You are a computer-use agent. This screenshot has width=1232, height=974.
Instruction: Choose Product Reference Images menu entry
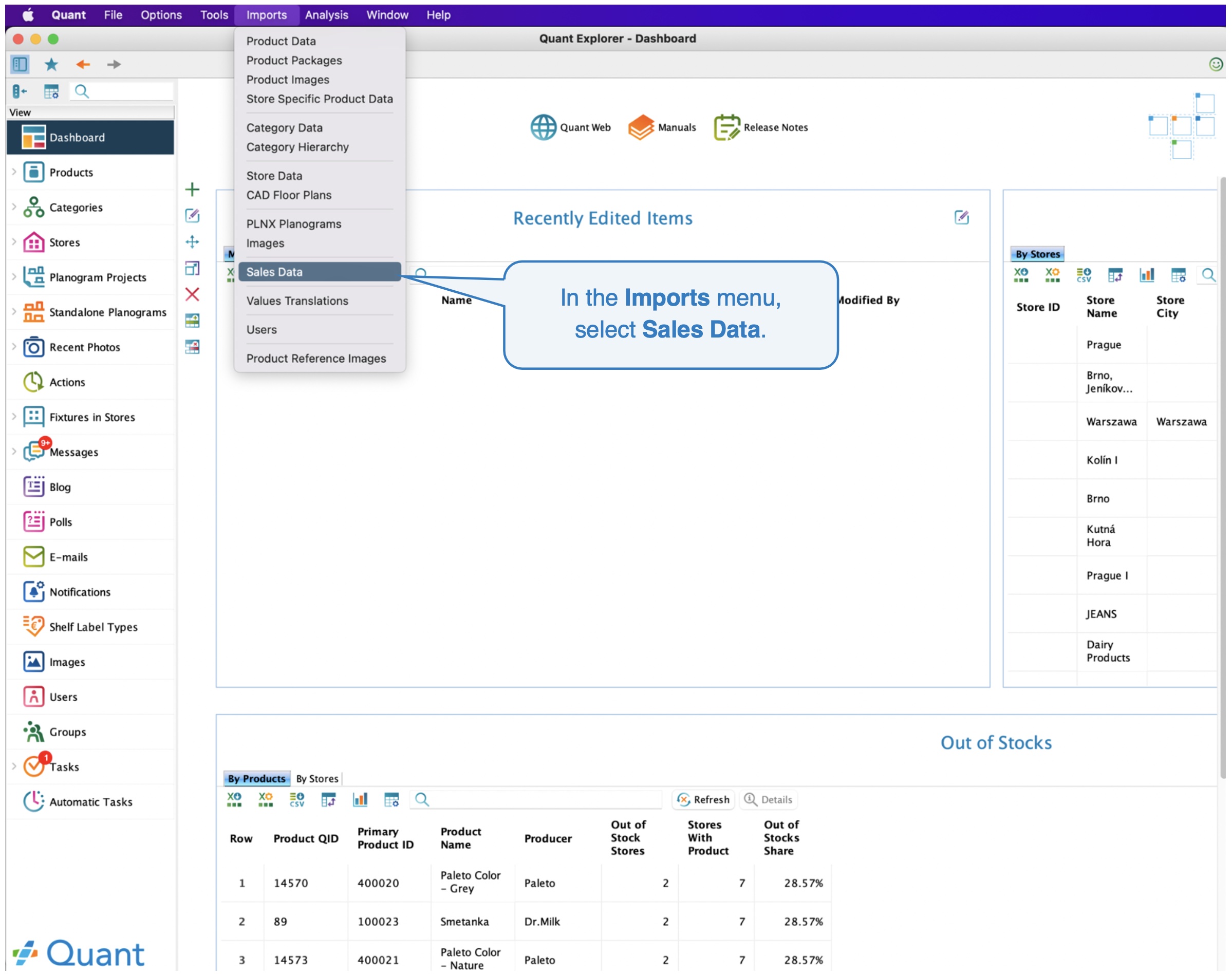point(316,359)
